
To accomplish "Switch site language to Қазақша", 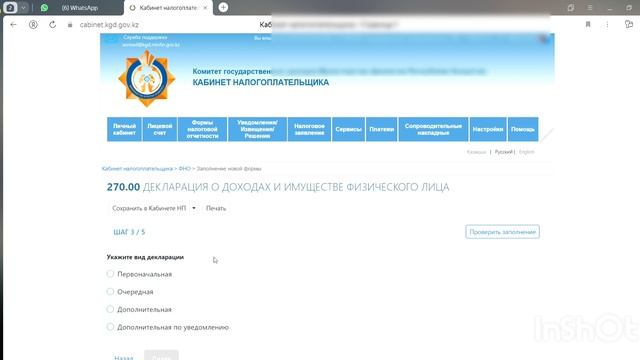I will click(x=476, y=152).
